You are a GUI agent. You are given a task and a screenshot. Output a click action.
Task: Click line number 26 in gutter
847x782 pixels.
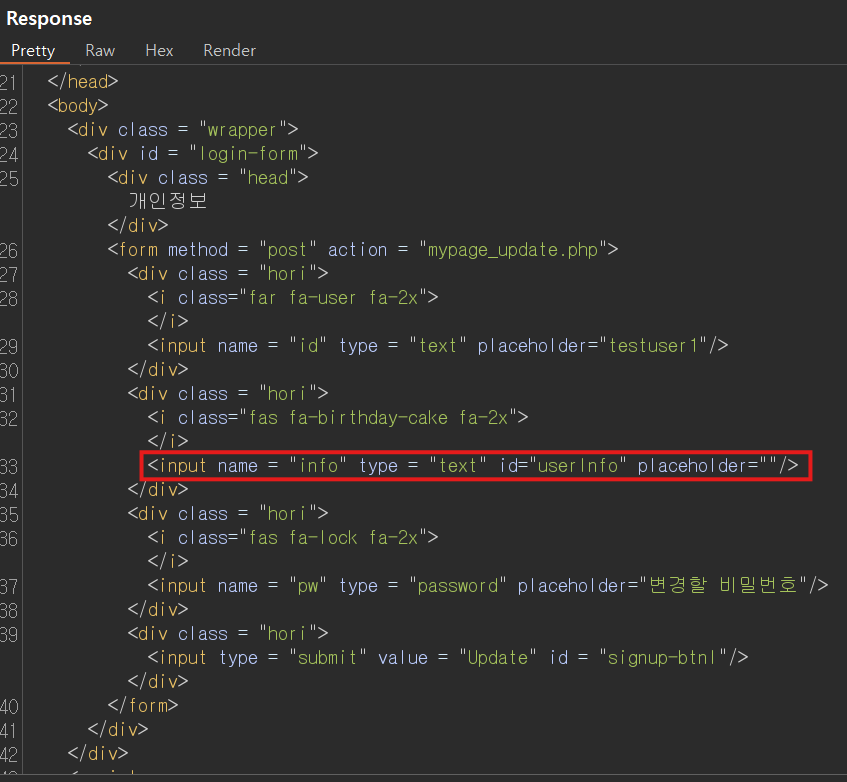pos(9,251)
